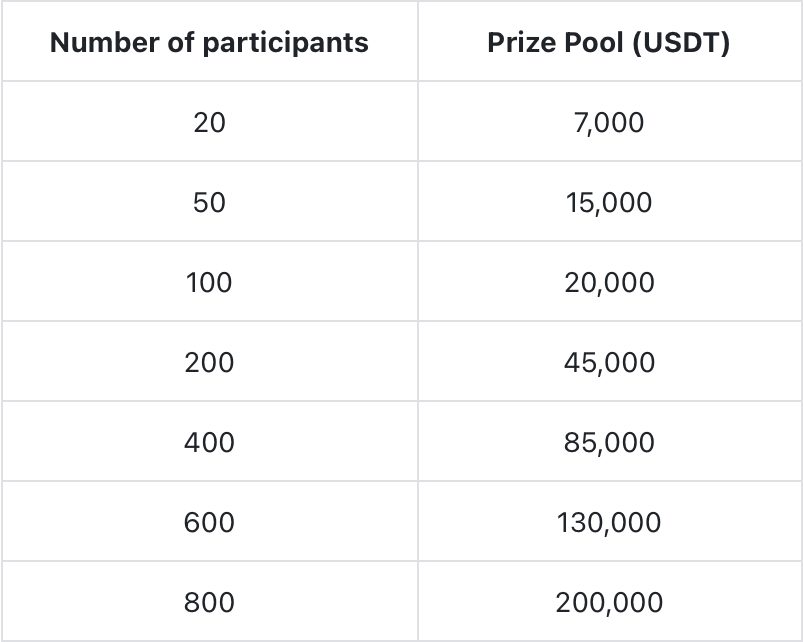Select the 200,000 prize pool value
The width and height of the screenshot is (804, 642).
608,602
